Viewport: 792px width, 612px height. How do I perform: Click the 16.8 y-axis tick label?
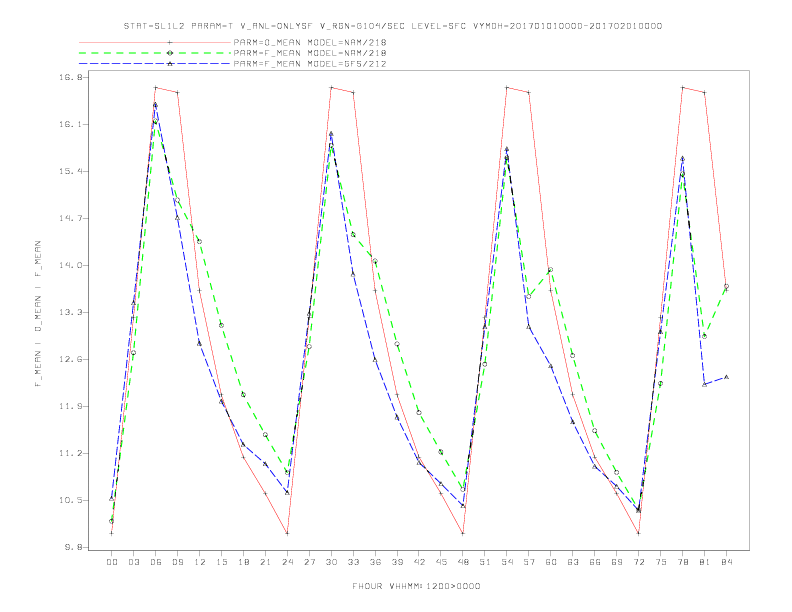[x=71, y=77]
